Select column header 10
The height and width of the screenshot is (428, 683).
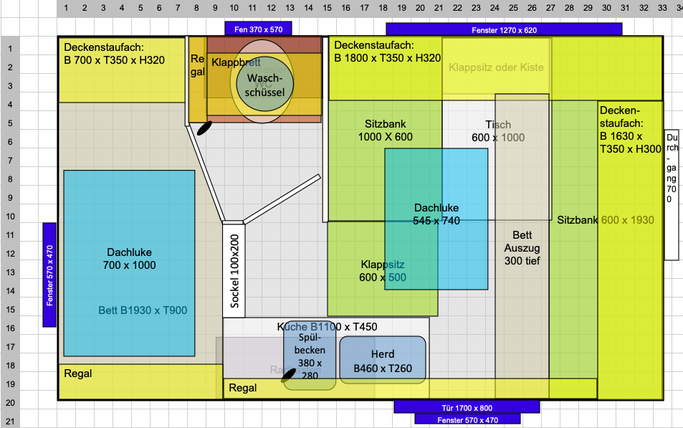tap(234, 8)
